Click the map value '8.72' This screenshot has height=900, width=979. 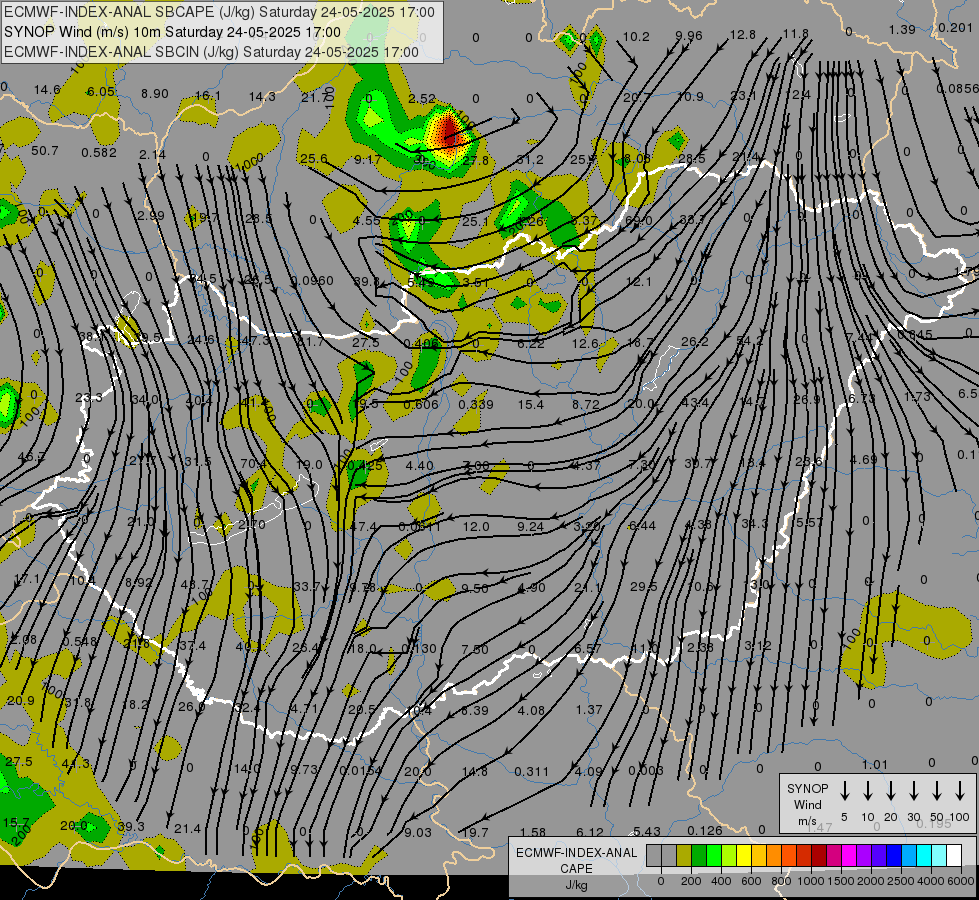click(x=586, y=405)
